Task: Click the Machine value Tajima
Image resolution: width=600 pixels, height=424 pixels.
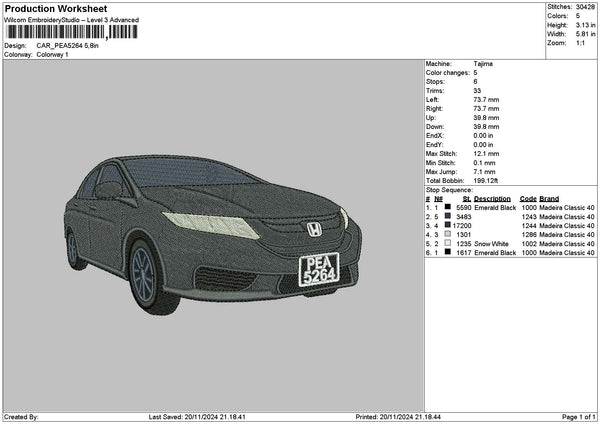Action: click(x=482, y=63)
